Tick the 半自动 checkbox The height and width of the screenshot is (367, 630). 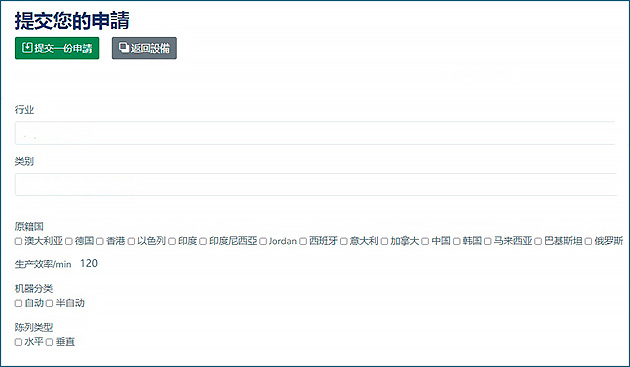point(49,303)
